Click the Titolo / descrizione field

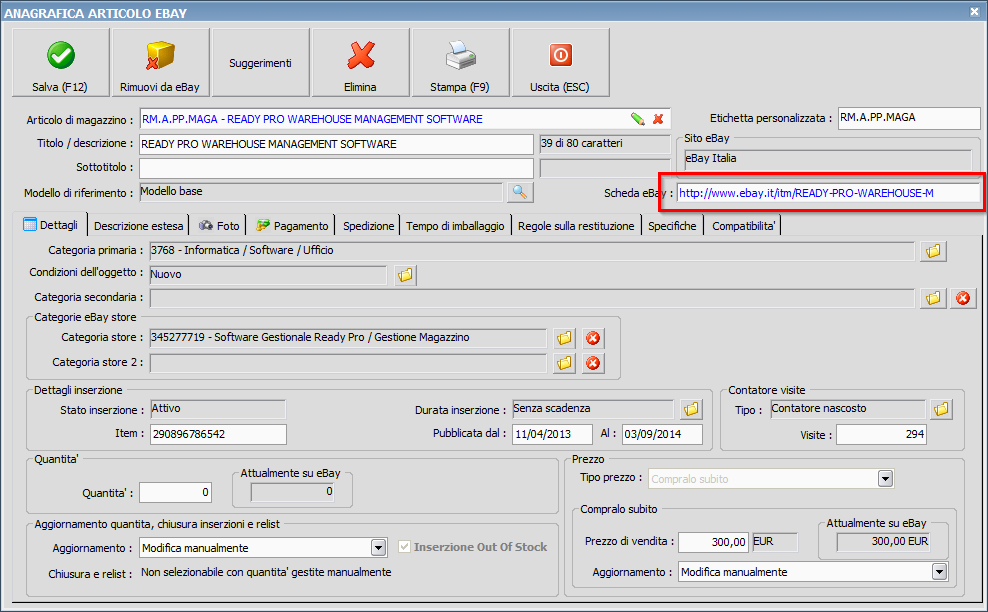[x=336, y=144]
